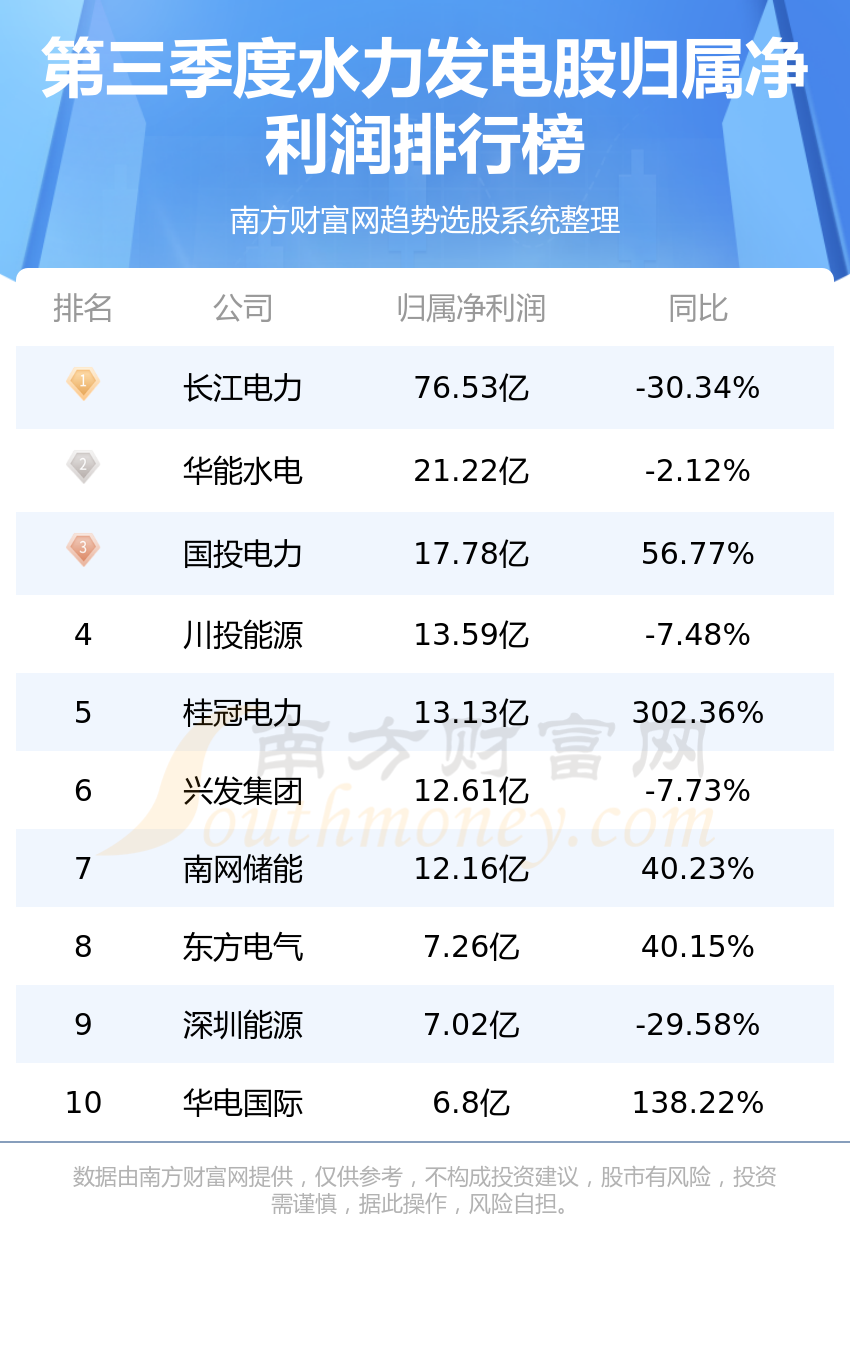Select 华电国际 company entry
The width and height of the screenshot is (850, 1350).
point(243,1103)
